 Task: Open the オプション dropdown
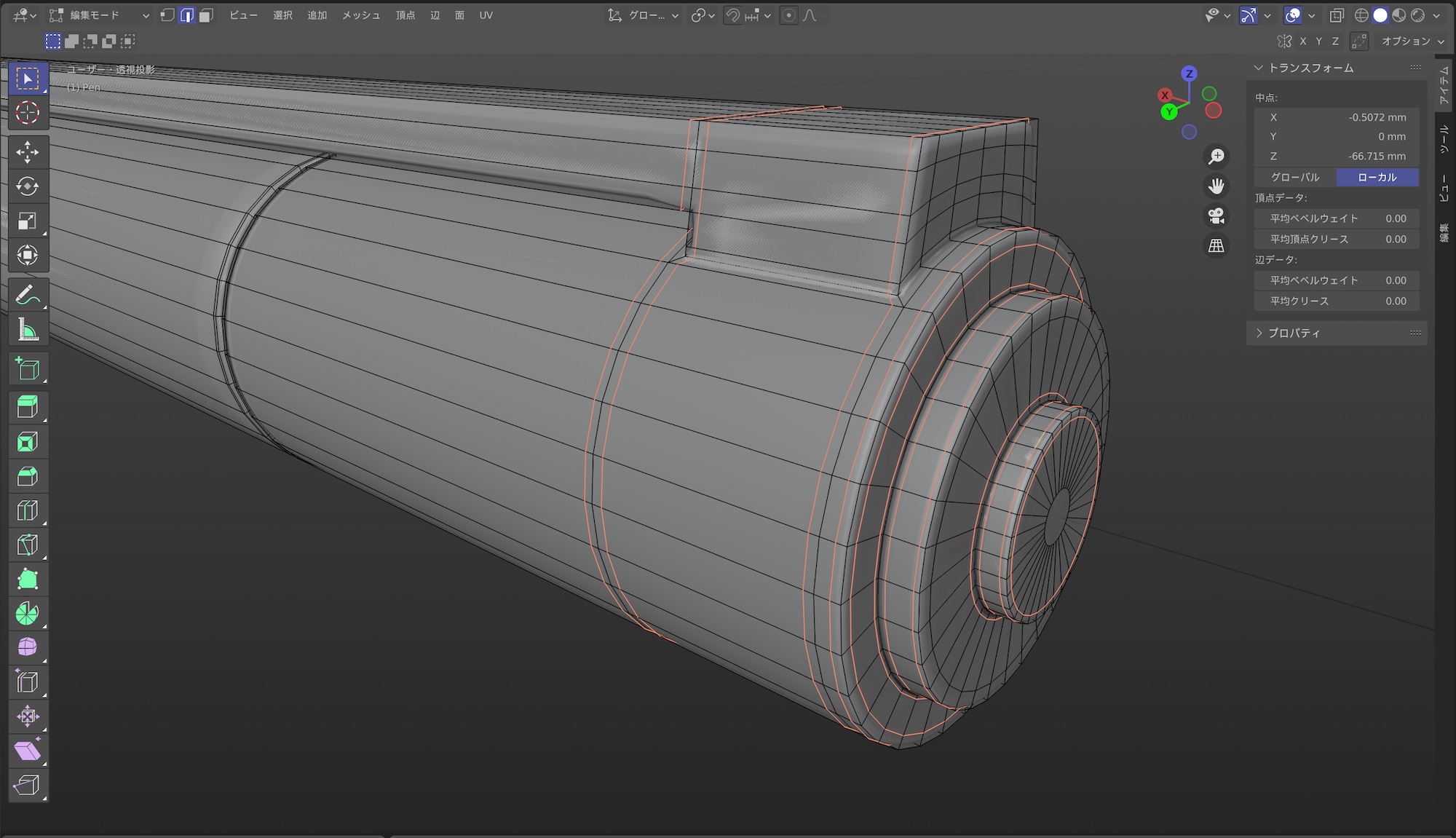tap(1412, 41)
